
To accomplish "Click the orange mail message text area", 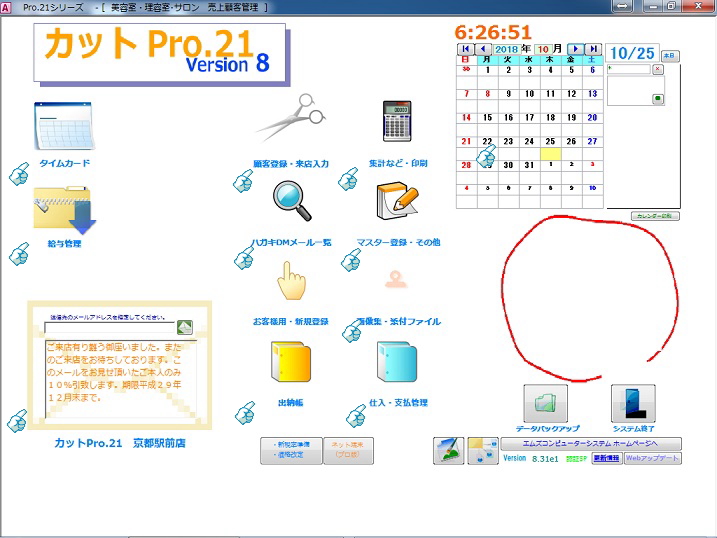I will coord(121,379).
